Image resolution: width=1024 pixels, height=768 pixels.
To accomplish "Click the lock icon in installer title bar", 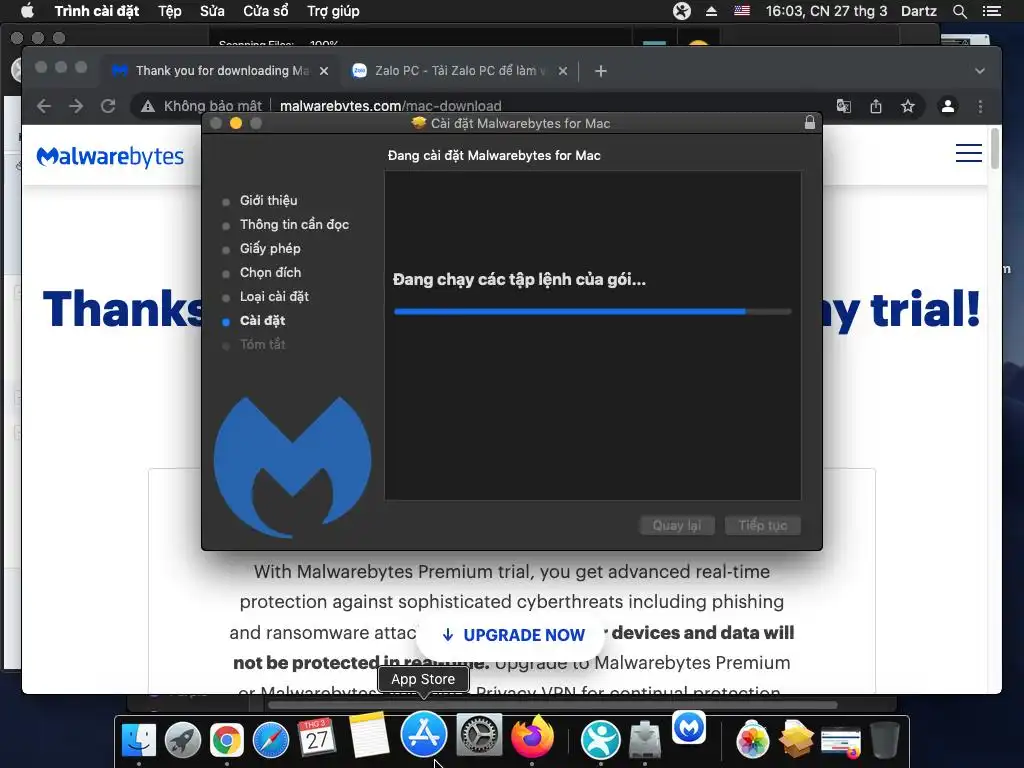I will (x=810, y=123).
